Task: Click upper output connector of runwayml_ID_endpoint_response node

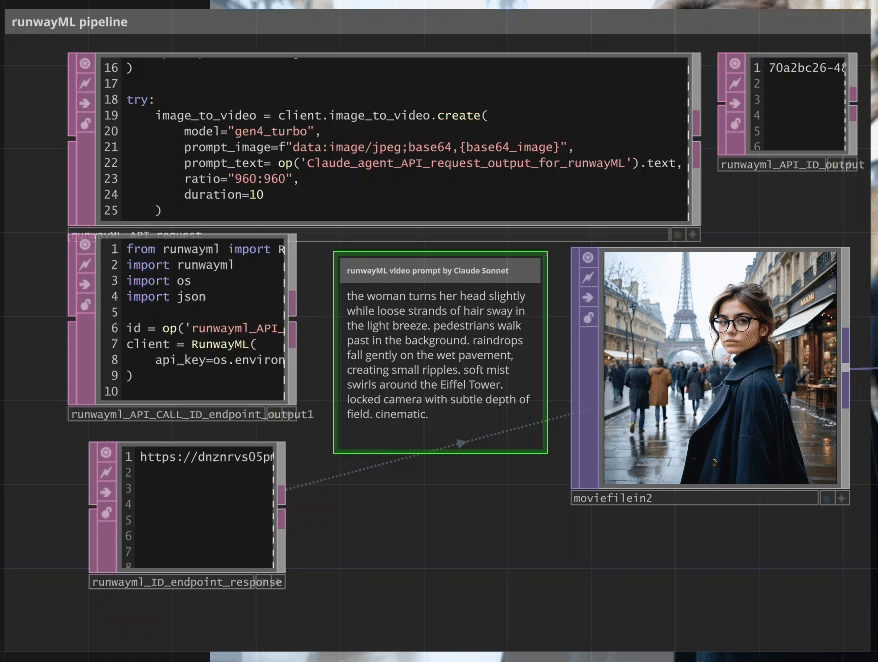Action: point(282,495)
